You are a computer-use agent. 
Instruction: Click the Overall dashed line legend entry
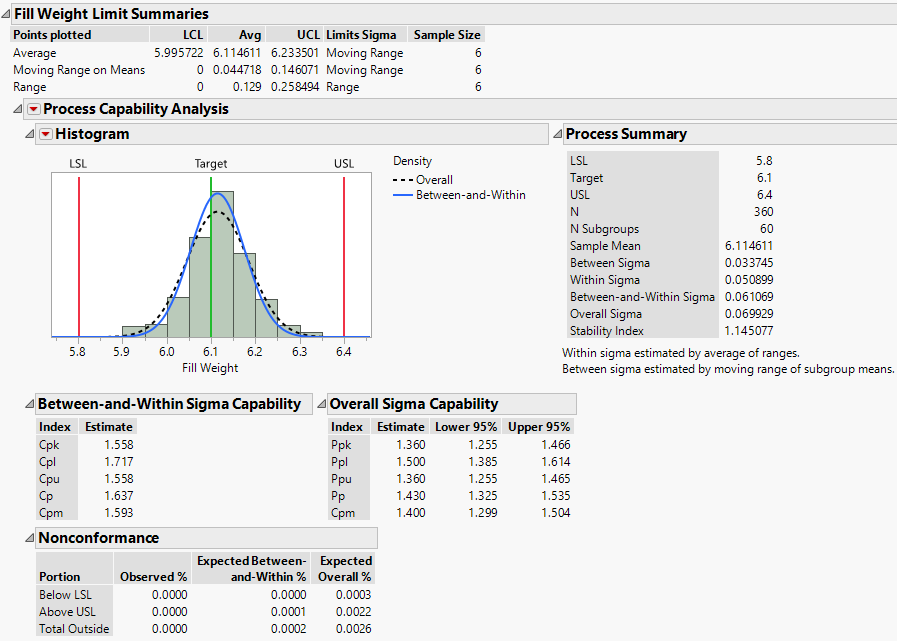pos(422,180)
